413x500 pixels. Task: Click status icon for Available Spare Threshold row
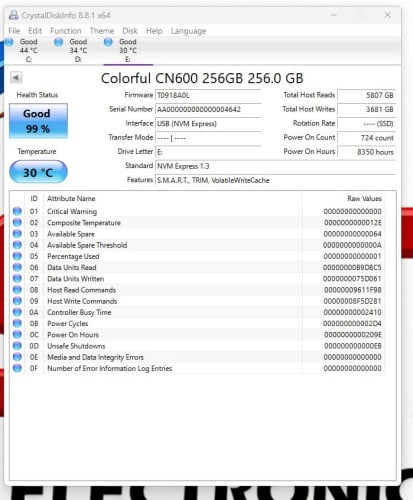(17, 245)
